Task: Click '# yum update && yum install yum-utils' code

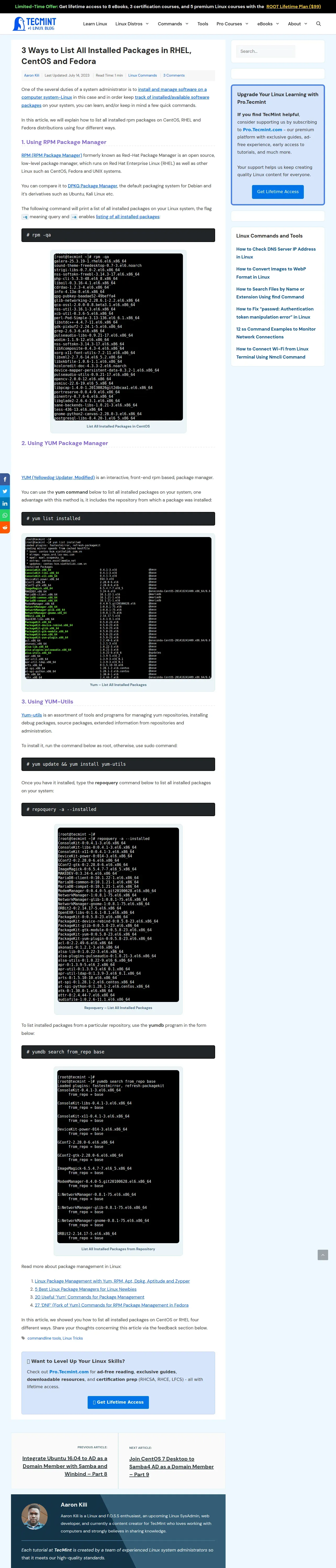Action: pyautogui.click(x=118, y=764)
